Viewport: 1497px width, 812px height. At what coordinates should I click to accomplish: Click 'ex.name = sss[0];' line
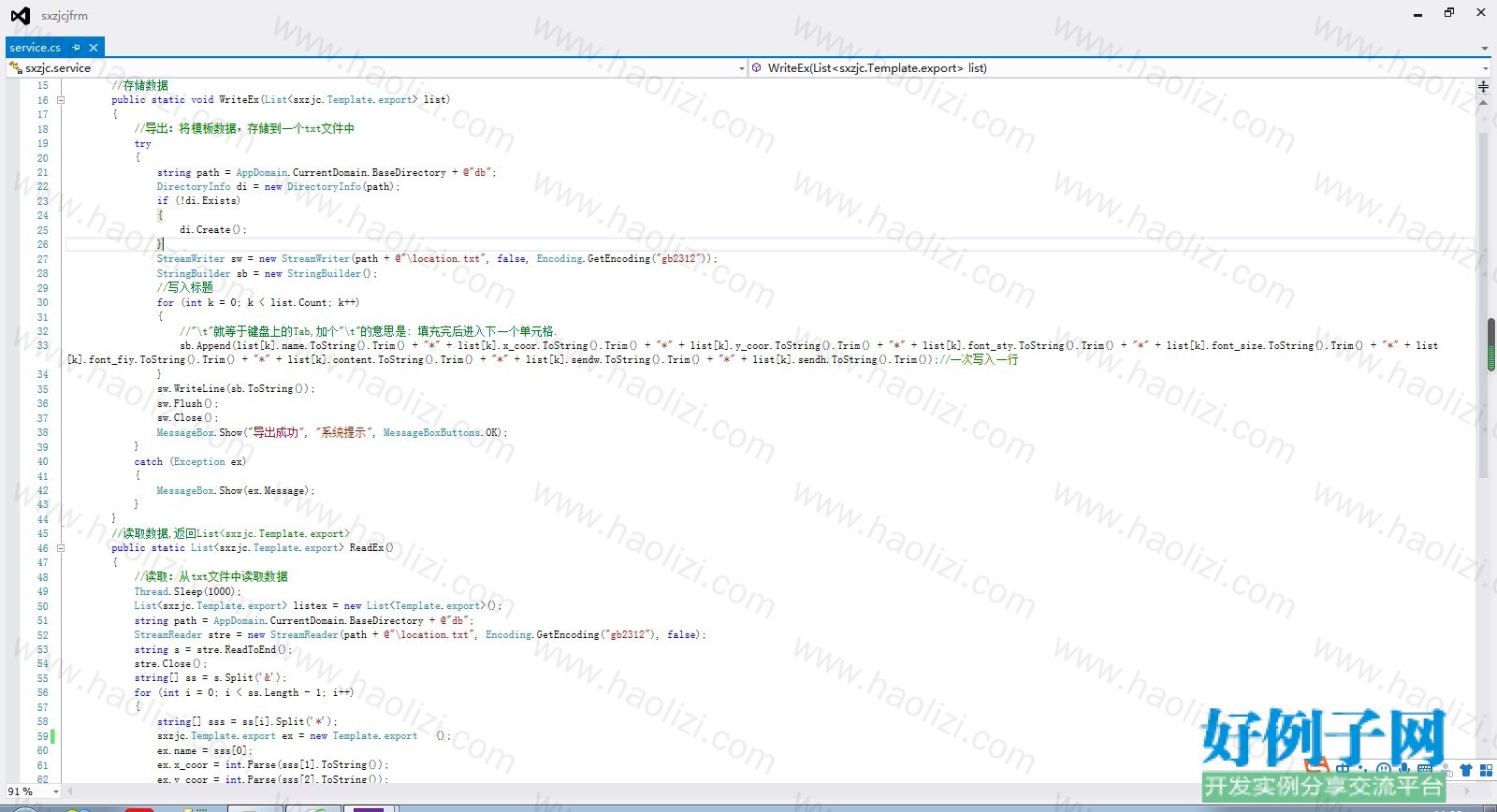pos(205,751)
